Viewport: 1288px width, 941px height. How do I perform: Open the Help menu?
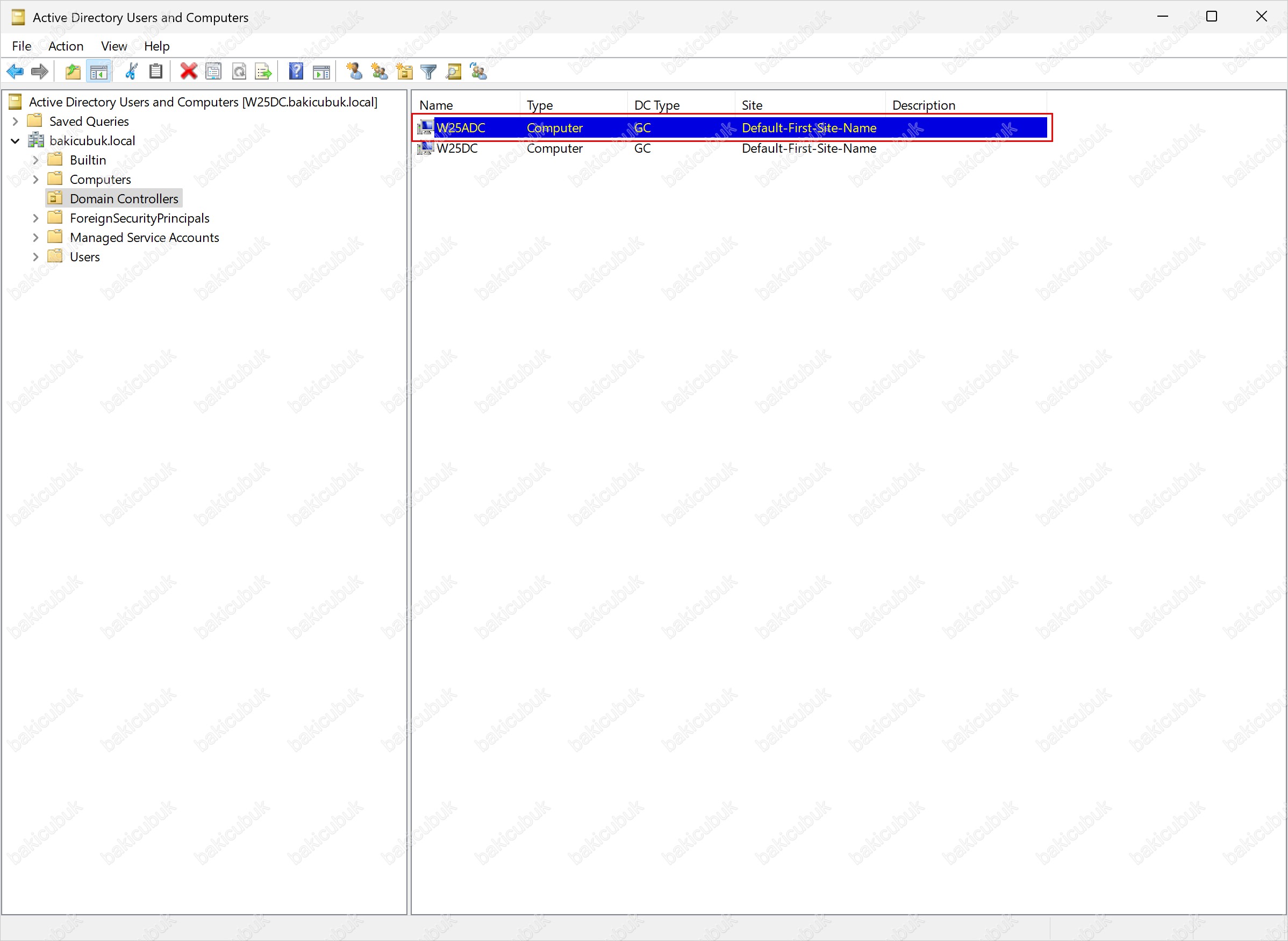point(156,46)
